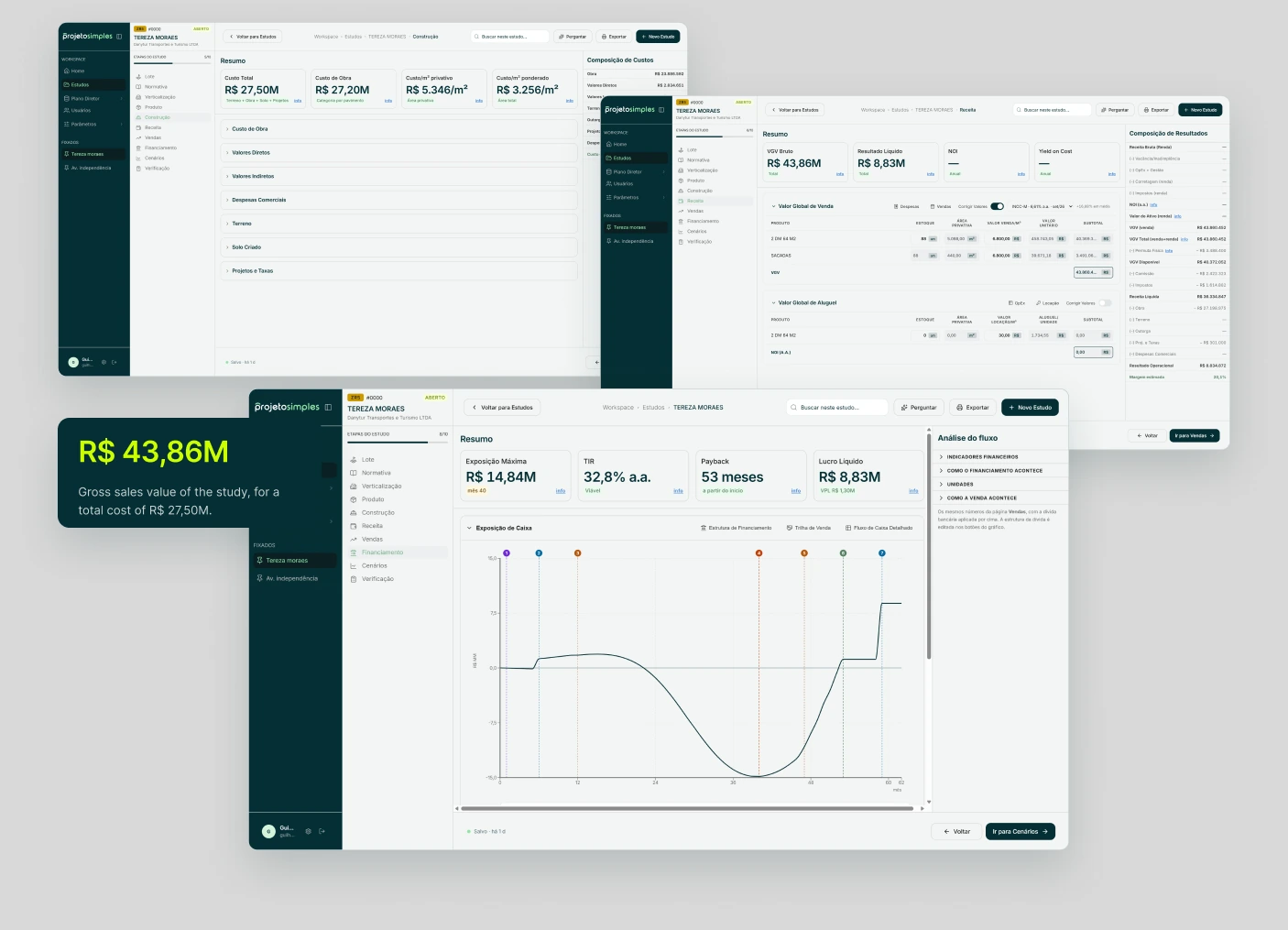Click the info link under Payback card
The width and height of the screenshot is (1288, 930).
pos(795,491)
